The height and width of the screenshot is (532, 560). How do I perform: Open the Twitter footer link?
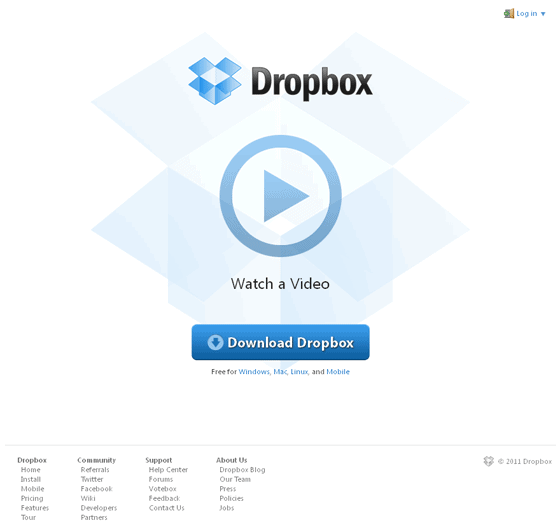click(92, 479)
